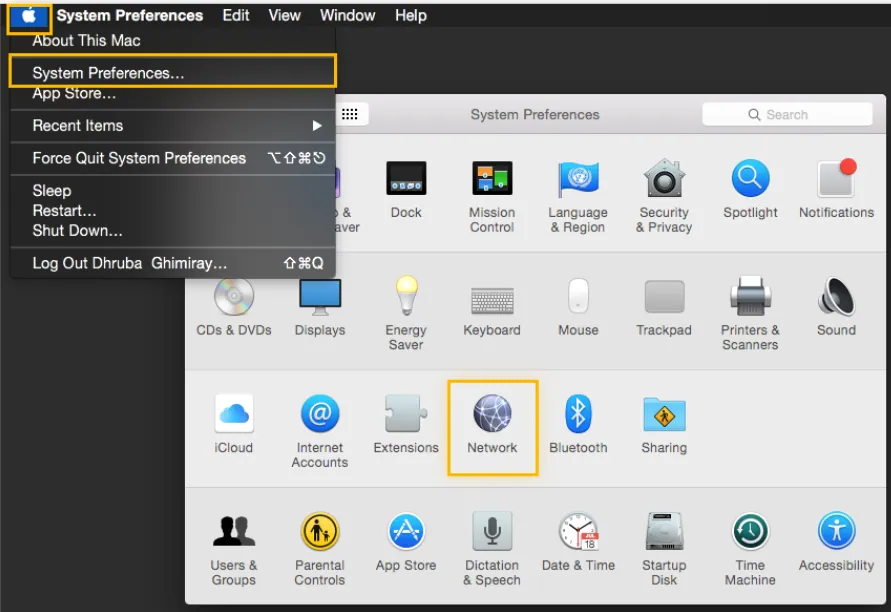
Task: Open the Dock preference pane
Action: pyautogui.click(x=406, y=189)
